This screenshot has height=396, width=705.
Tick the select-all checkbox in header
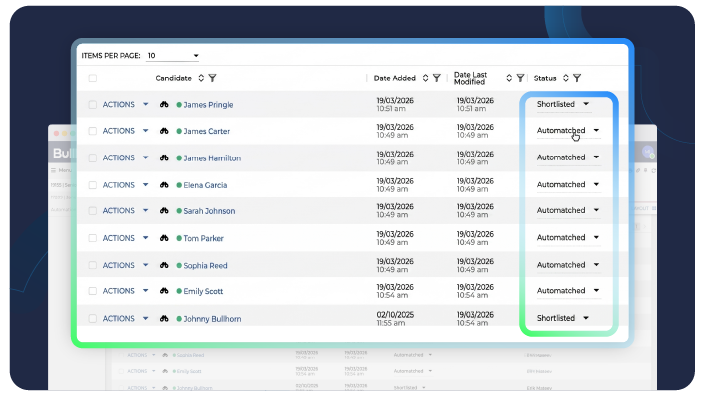tap(93, 78)
